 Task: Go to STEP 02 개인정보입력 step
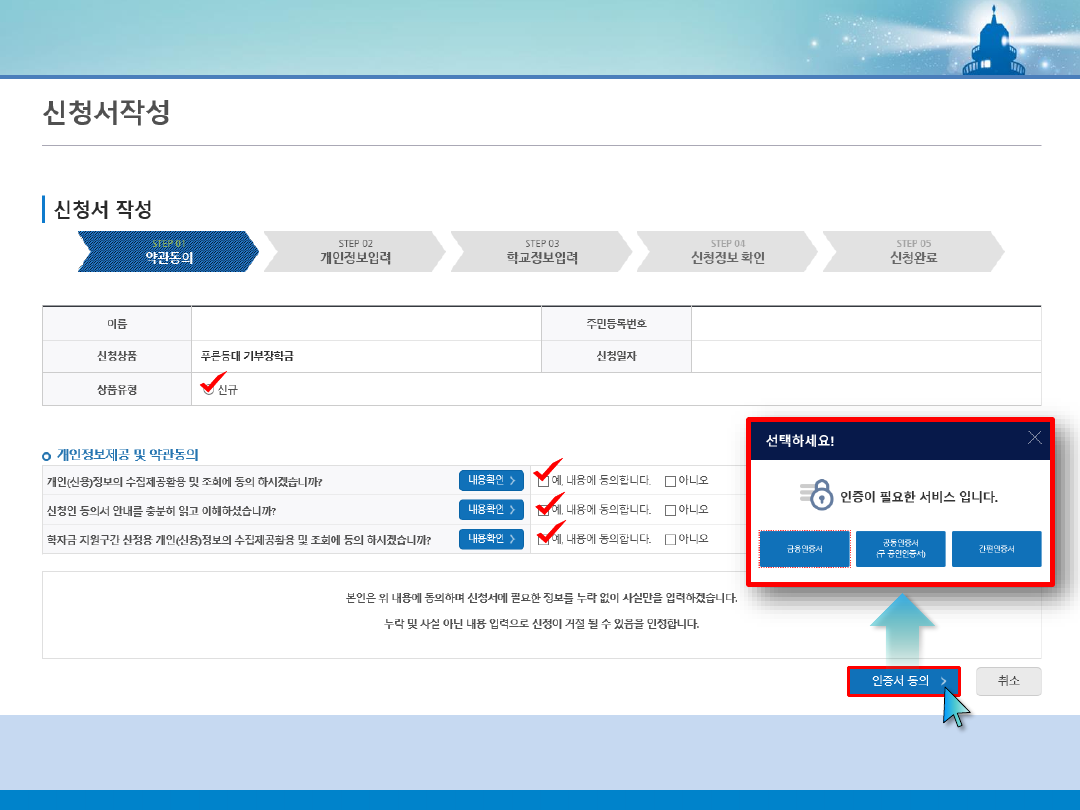click(x=355, y=252)
